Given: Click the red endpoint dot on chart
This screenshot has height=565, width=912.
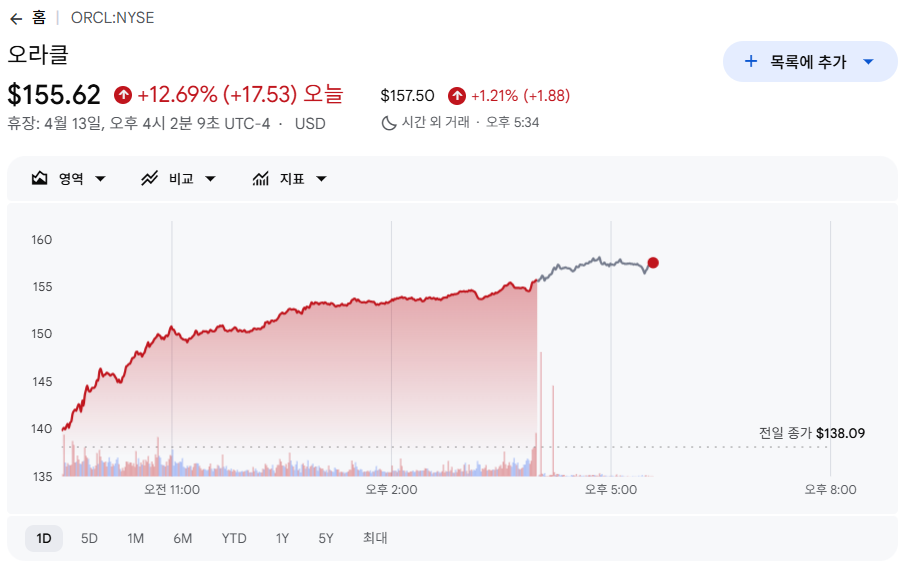Looking at the screenshot, I should [x=653, y=263].
